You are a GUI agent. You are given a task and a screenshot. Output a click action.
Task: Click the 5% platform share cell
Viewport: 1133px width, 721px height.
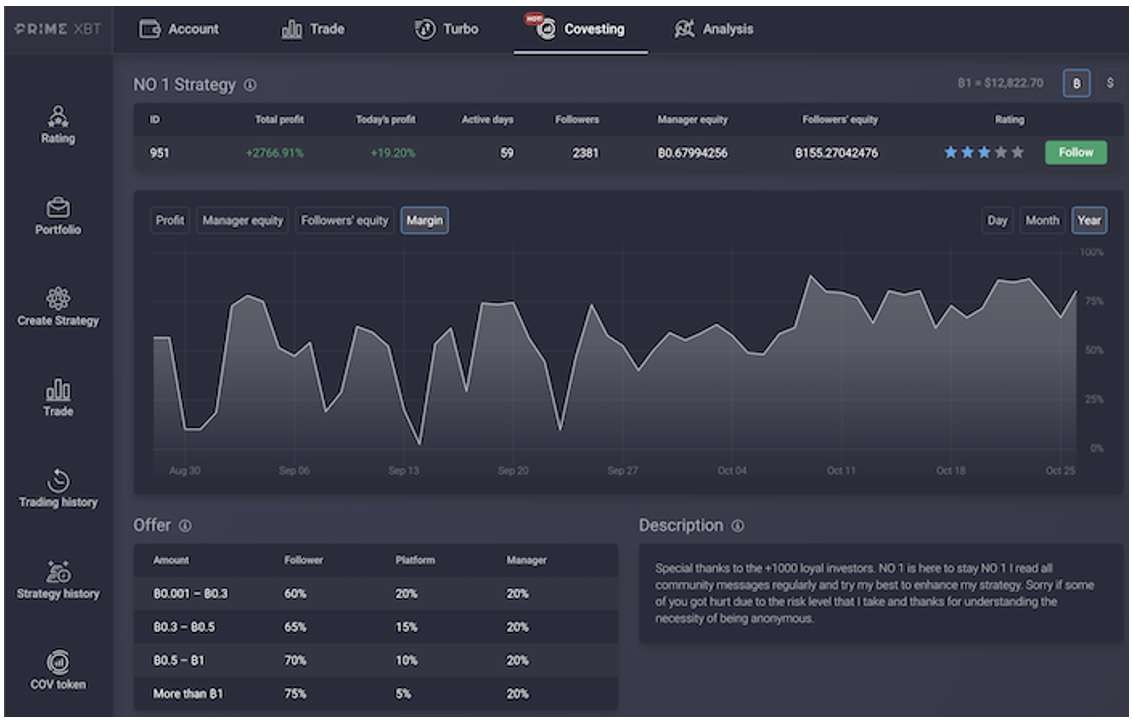click(x=403, y=694)
